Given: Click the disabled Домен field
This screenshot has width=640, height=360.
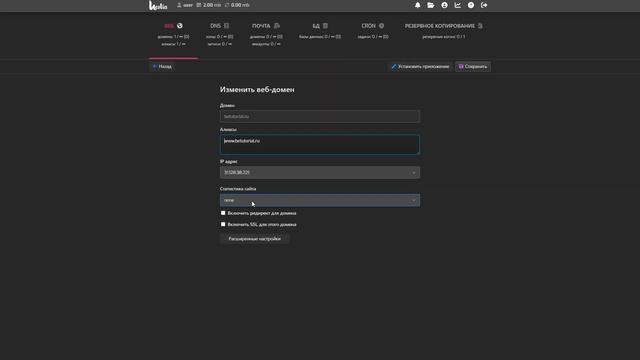Looking at the screenshot, I should [x=320, y=116].
